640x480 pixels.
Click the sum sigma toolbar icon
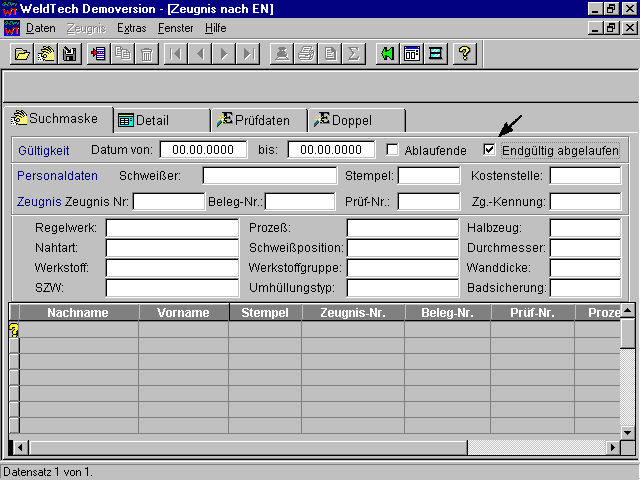[x=353, y=54]
